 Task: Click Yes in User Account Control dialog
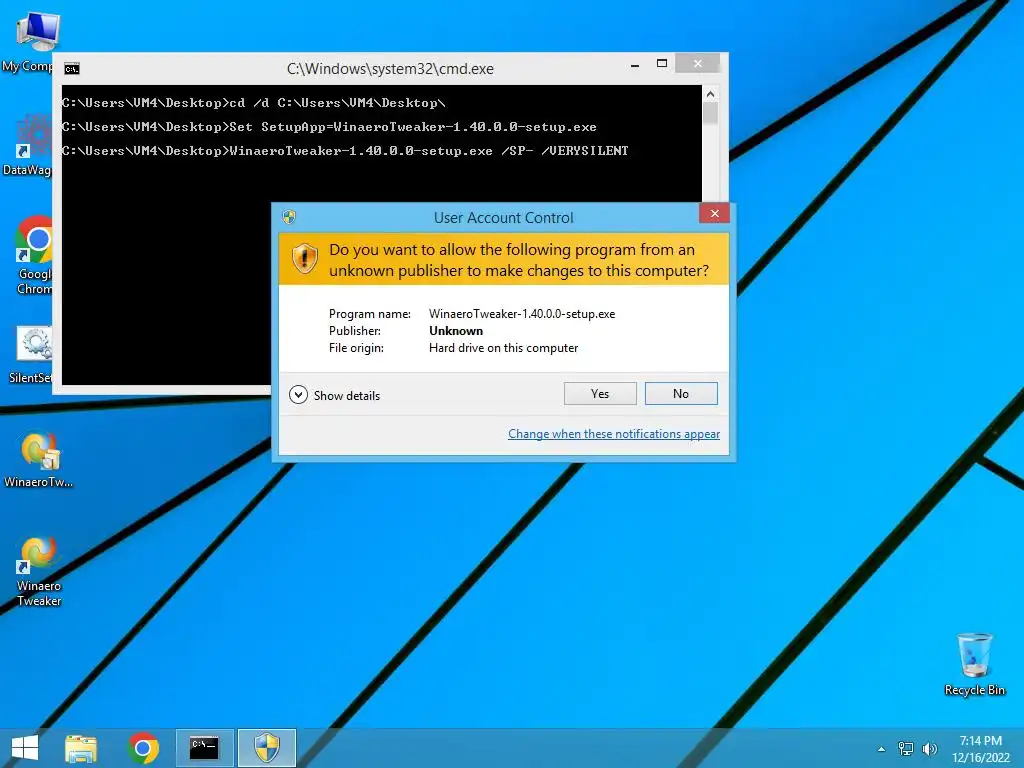tap(600, 394)
